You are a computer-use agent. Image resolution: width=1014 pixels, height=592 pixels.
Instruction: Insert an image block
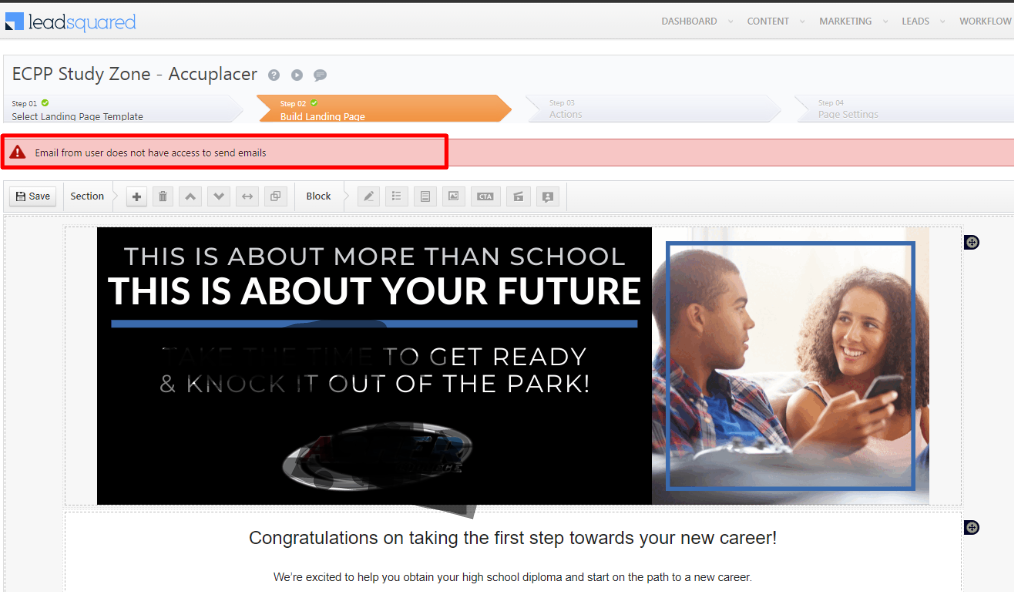click(453, 197)
